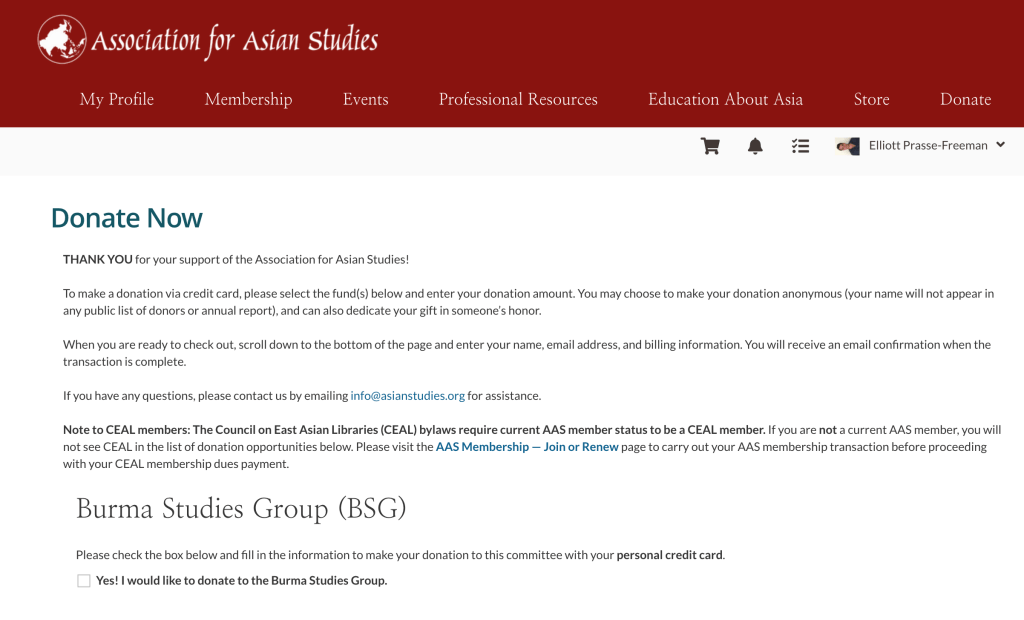Click the Association for Asian Studies logo
Image resolution: width=1024 pixels, height=620 pixels.
pos(208,40)
